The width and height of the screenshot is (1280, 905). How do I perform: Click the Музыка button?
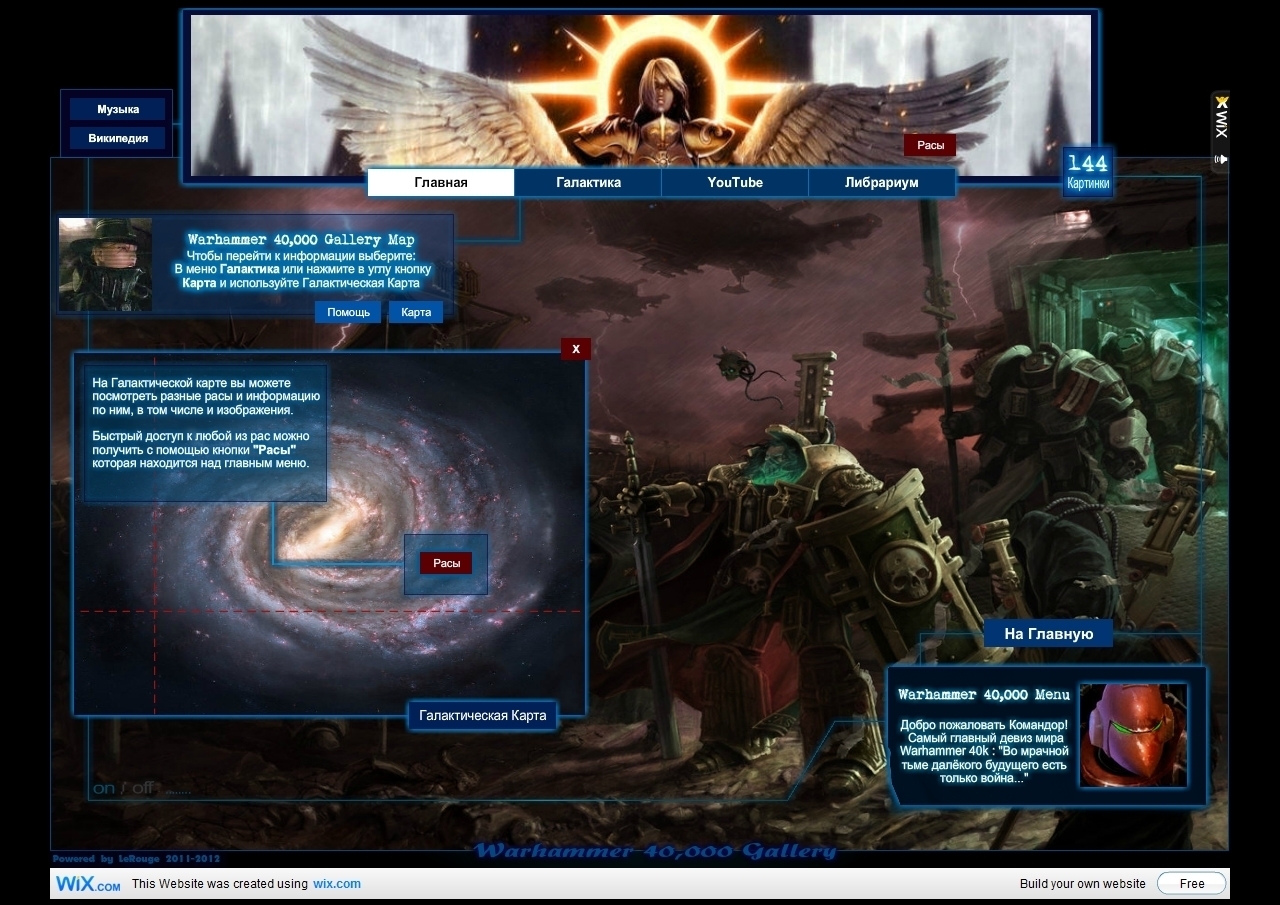(118, 109)
